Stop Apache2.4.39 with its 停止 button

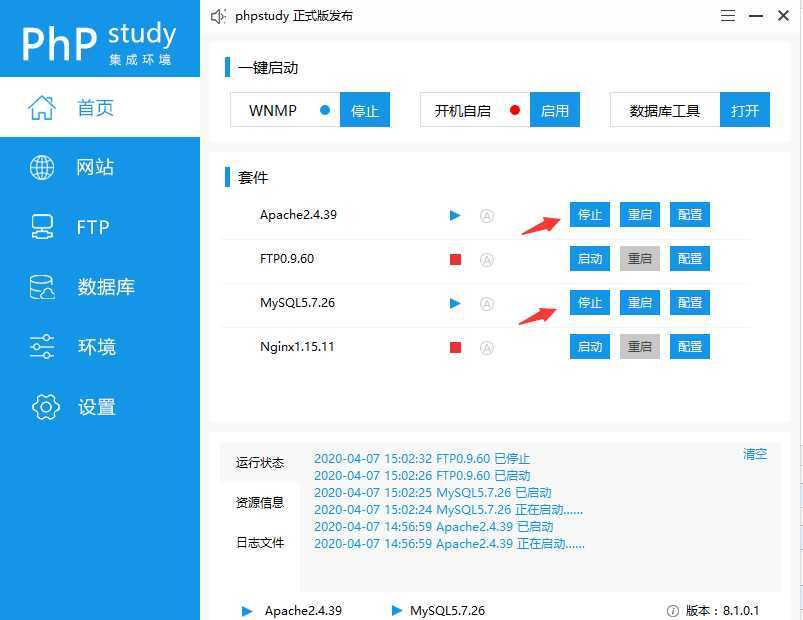589,215
